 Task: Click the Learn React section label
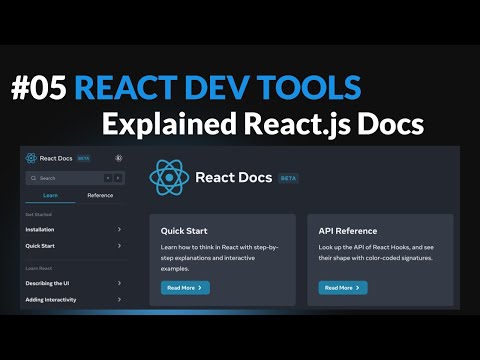click(39, 268)
